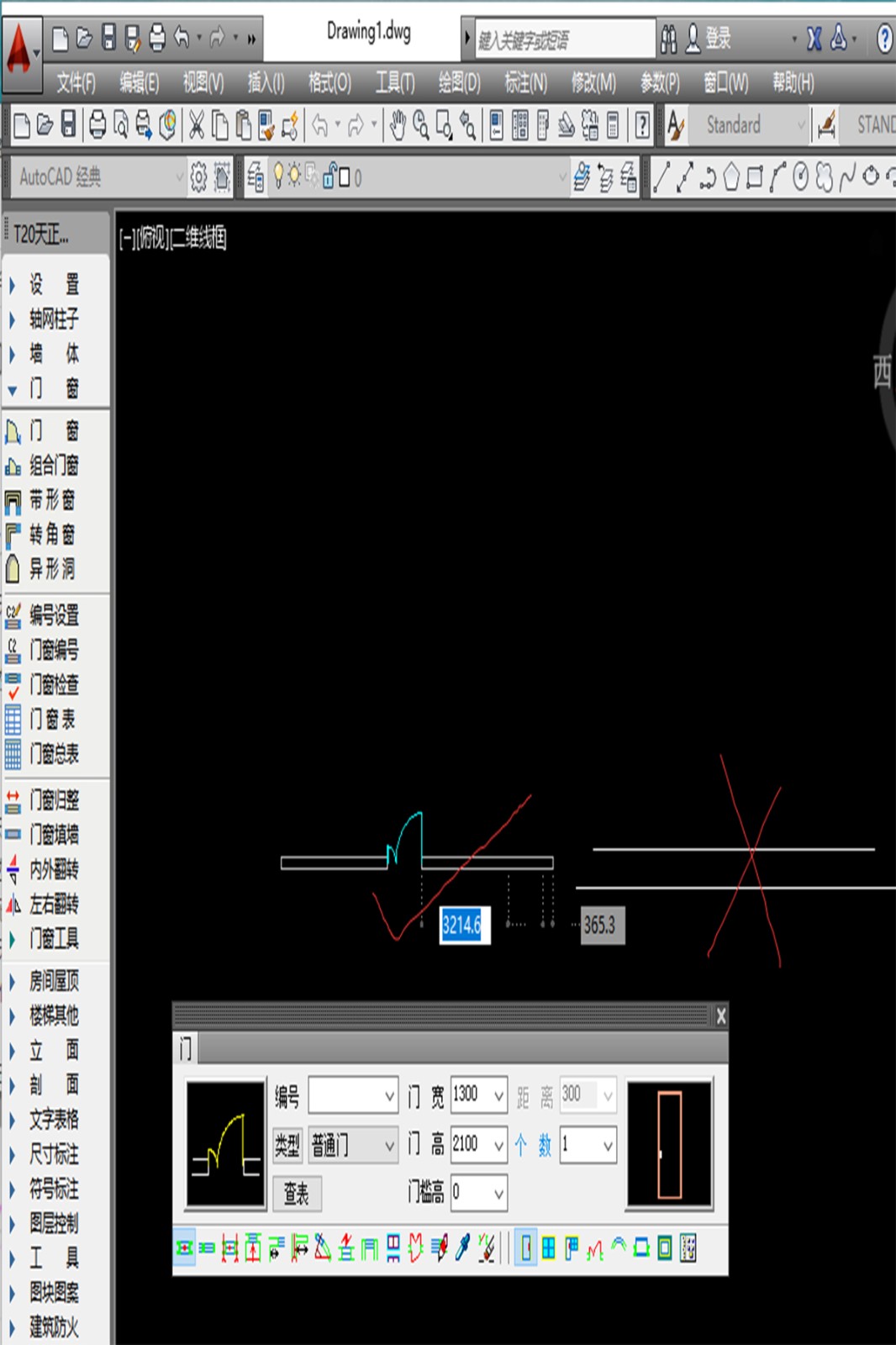Toggle layer 0 freeze sun icon
The image size is (896, 1345).
294,177
